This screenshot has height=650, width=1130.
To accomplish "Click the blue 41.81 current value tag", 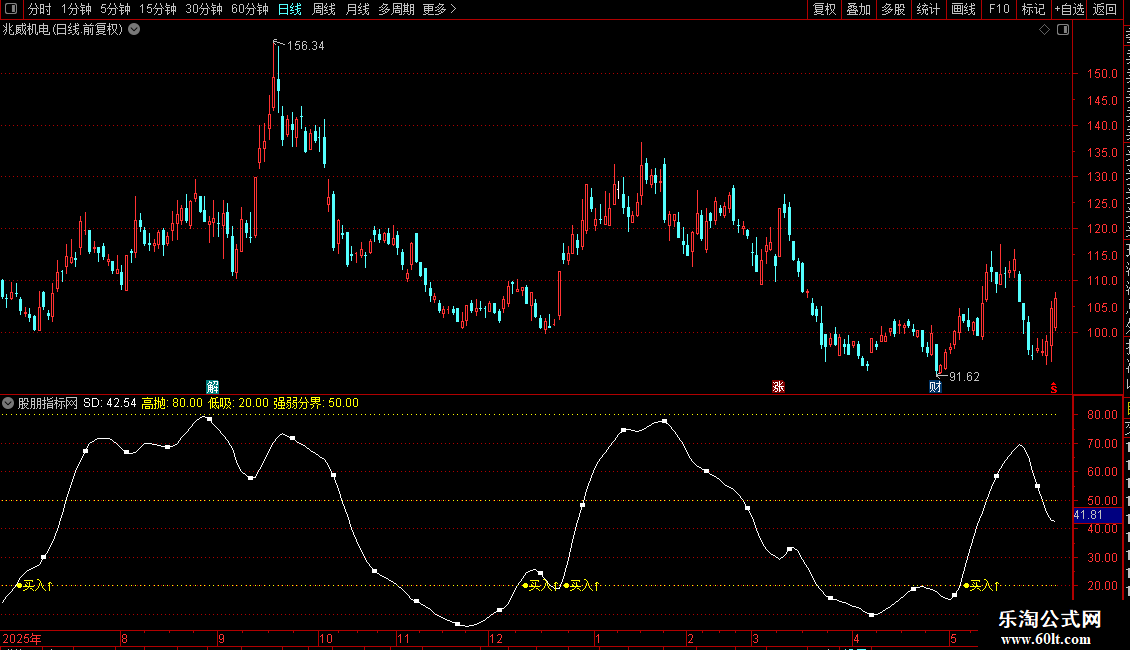I will point(1097,515).
